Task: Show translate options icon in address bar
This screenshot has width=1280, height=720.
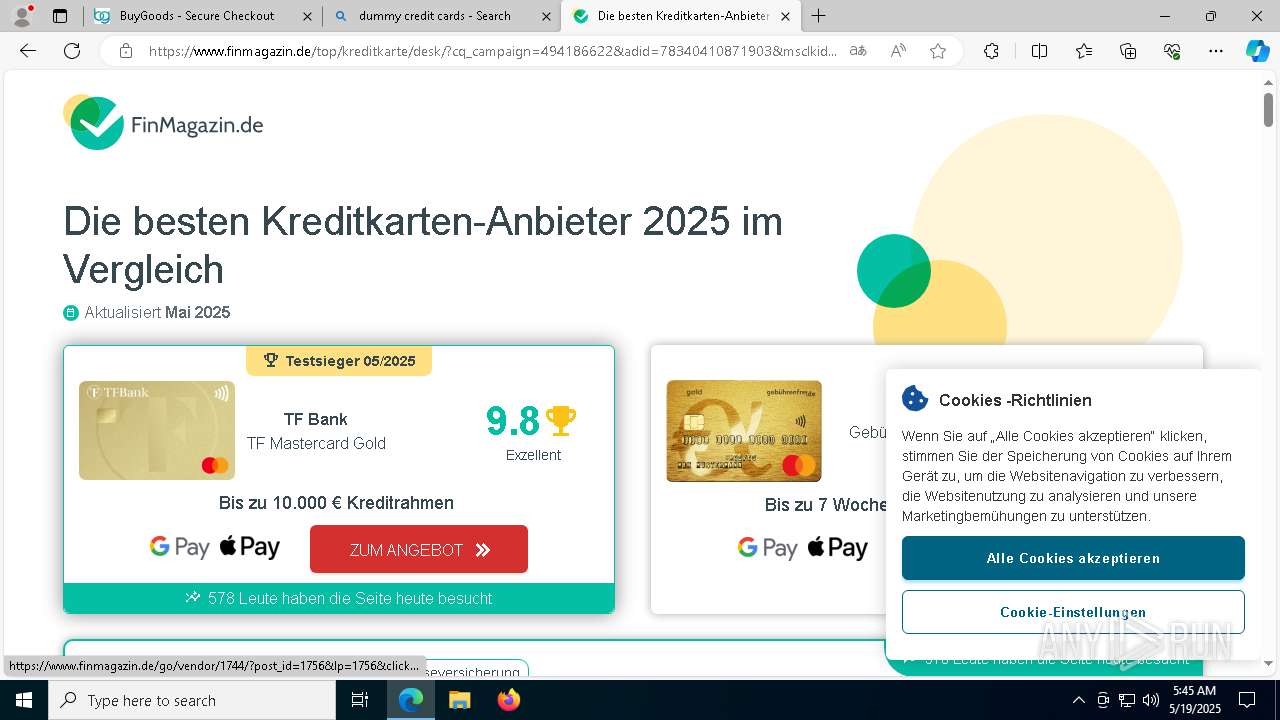Action: [858, 51]
